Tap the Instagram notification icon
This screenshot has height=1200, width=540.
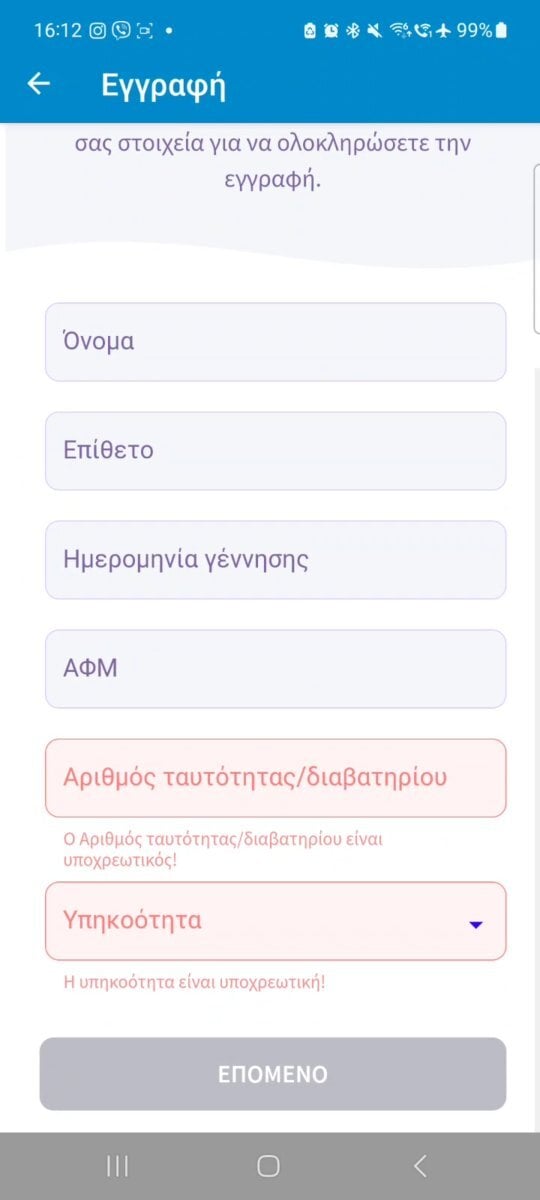98,30
